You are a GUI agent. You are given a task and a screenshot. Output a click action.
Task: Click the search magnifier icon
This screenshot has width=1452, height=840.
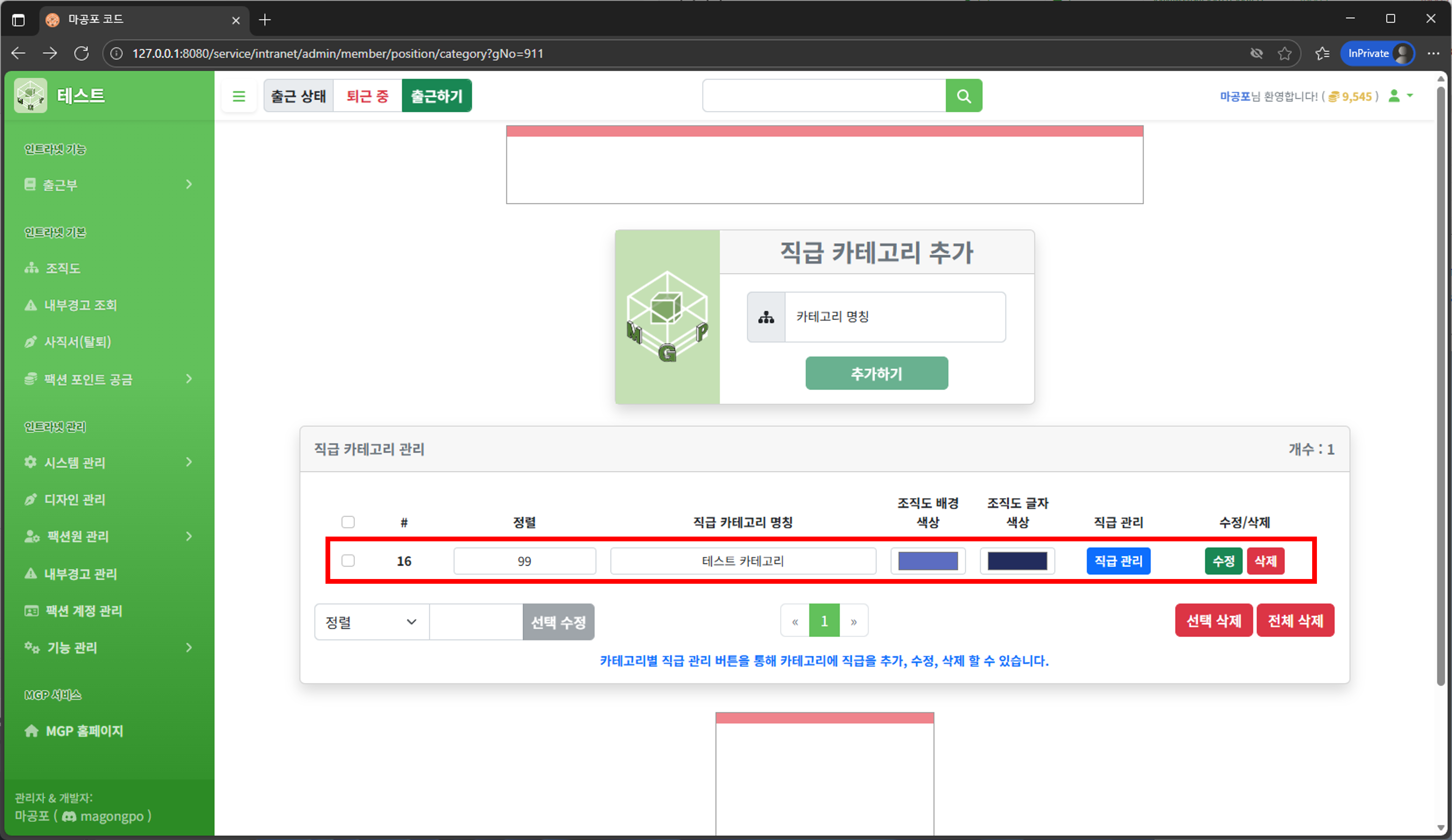coord(964,95)
